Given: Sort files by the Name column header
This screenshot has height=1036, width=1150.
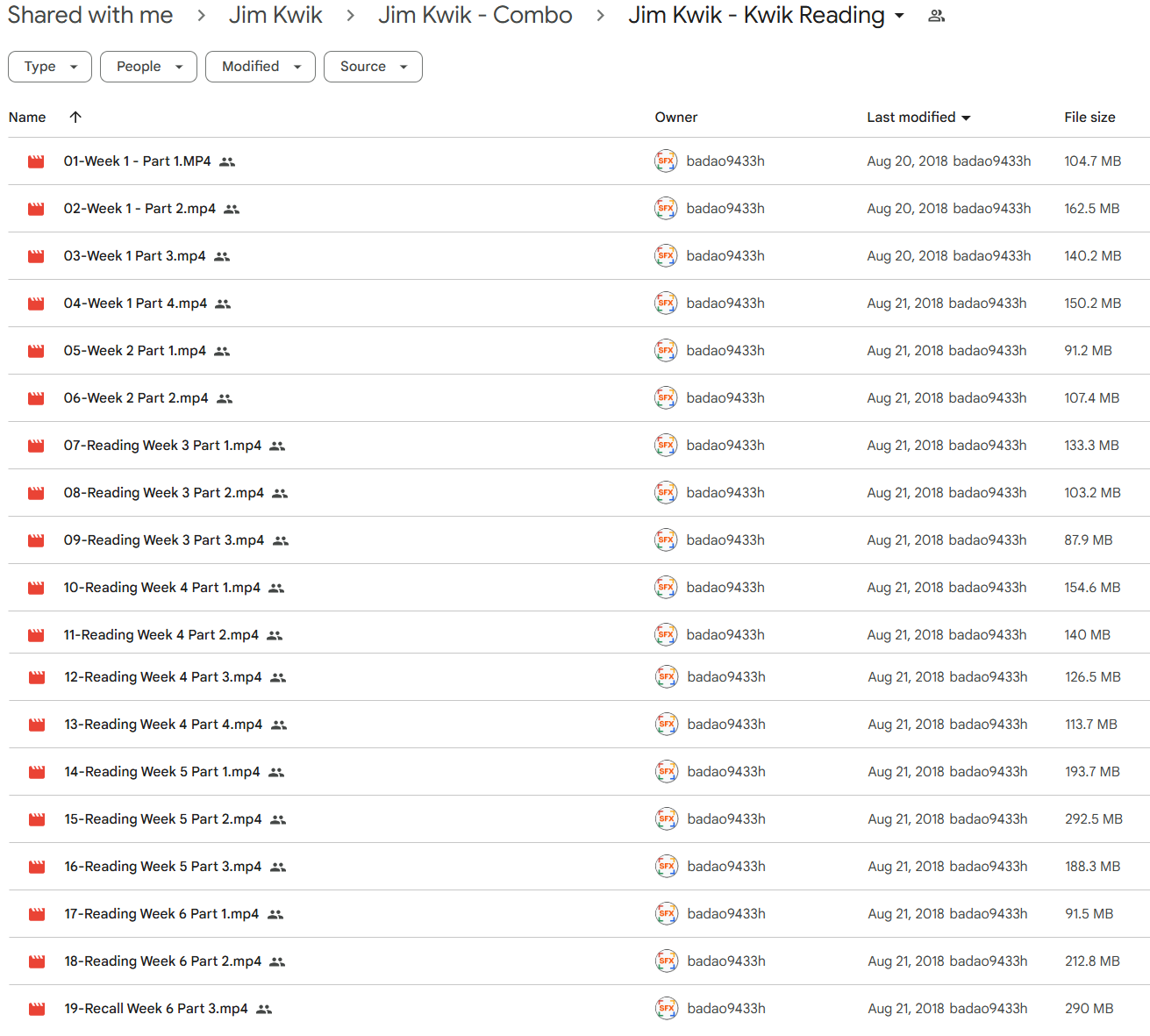Looking at the screenshot, I should point(27,117).
